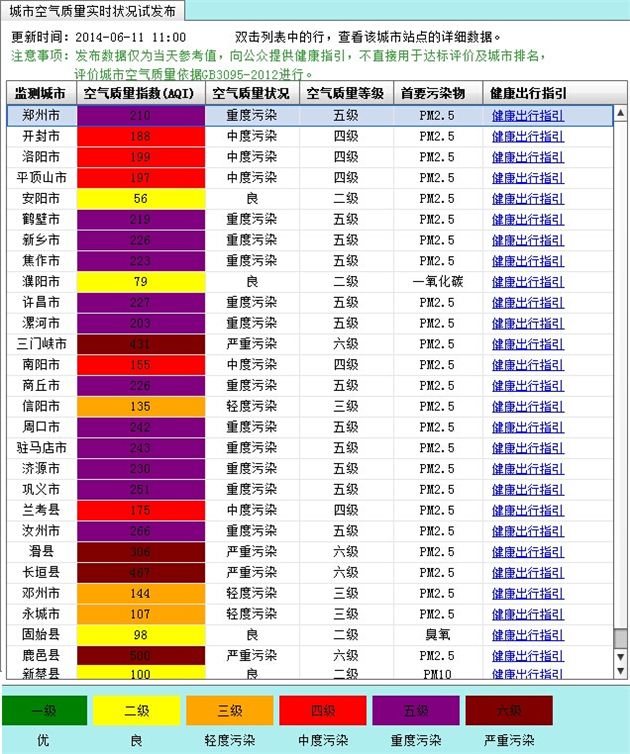This screenshot has height=754, width=630.
Task: Sort by 空气质量指数(AQI) column header
Action: tap(141, 93)
